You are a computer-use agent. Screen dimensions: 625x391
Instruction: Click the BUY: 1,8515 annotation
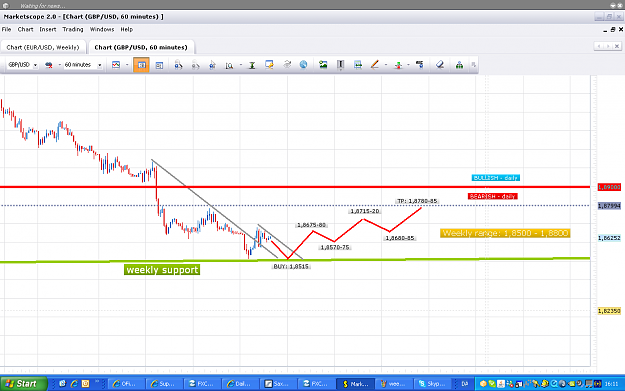291,266
